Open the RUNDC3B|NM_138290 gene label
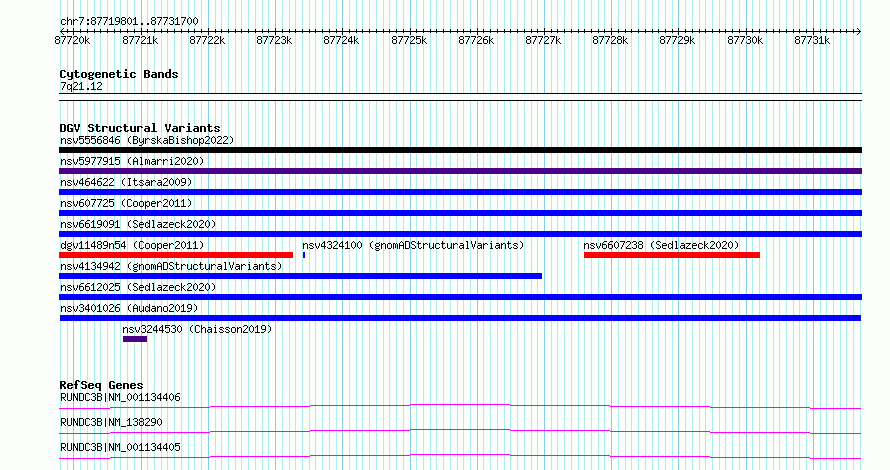 click(x=111, y=422)
